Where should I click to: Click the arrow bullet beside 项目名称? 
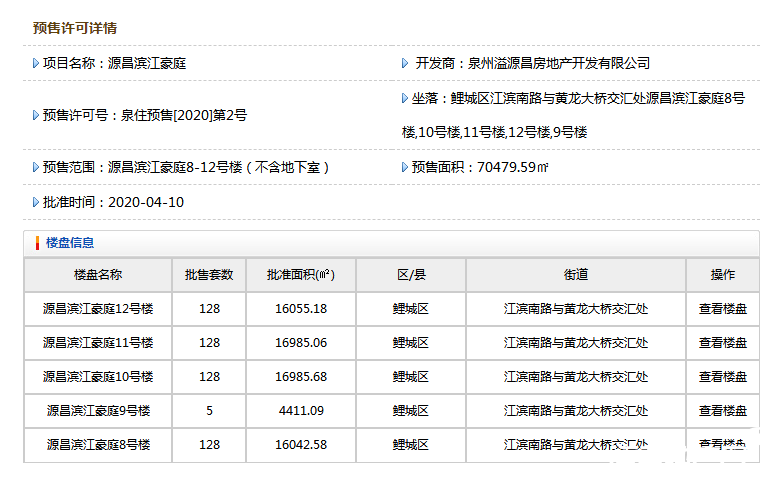point(36,63)
